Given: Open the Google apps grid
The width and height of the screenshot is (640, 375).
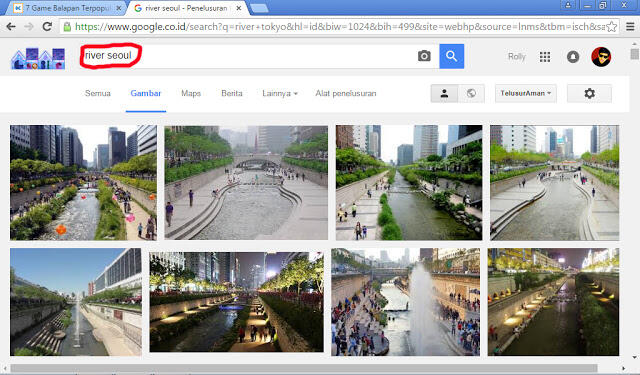Looking at the screenshot, I should (545, 57).
